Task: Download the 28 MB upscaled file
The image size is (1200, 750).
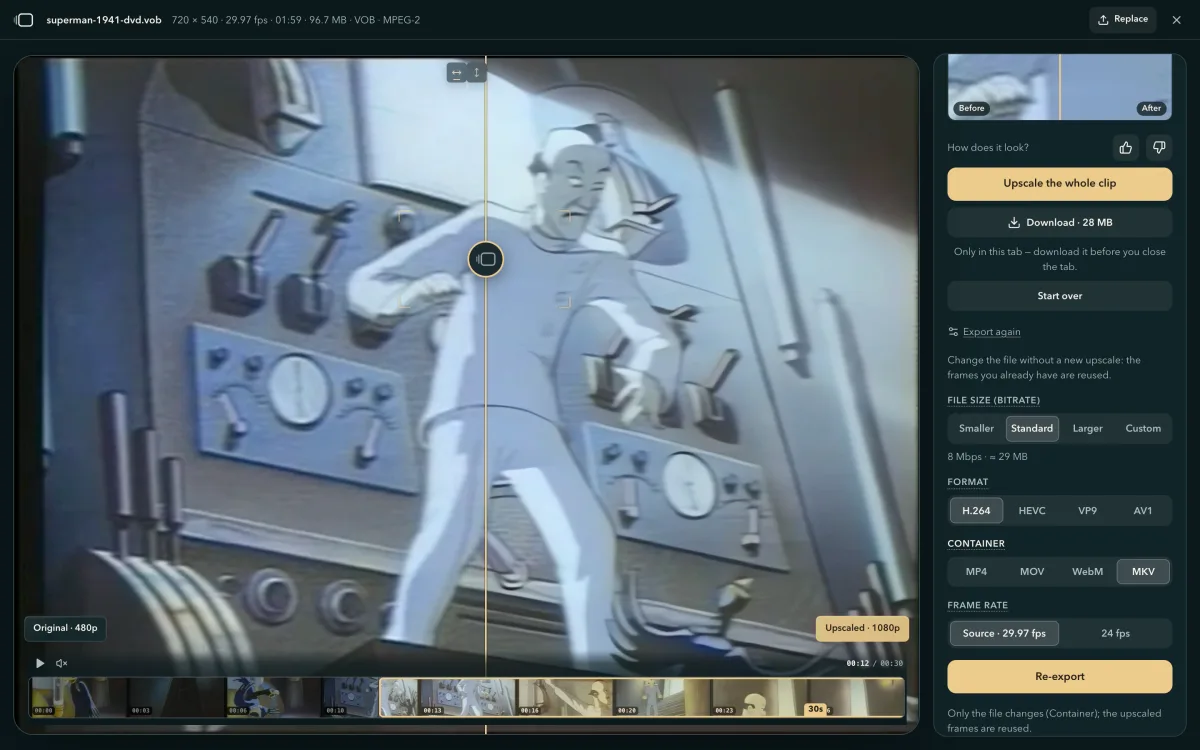Action: point(1060,222)
